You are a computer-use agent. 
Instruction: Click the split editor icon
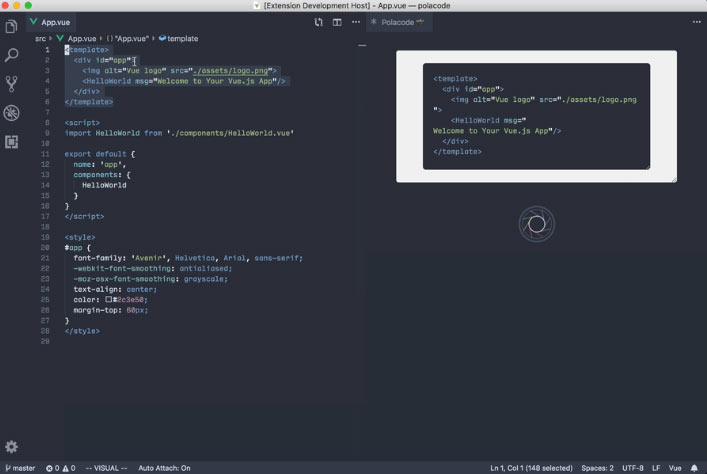[337, 21]
